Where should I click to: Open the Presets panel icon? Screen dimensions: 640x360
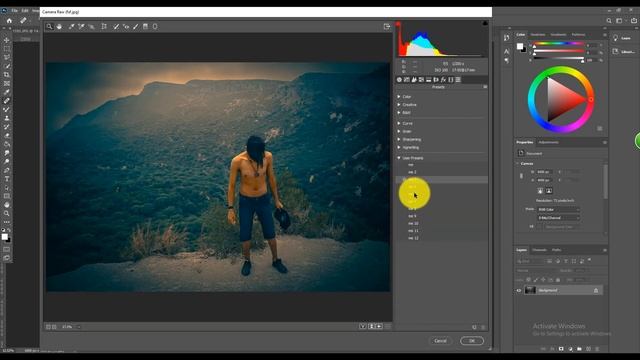tap(458, 80)
